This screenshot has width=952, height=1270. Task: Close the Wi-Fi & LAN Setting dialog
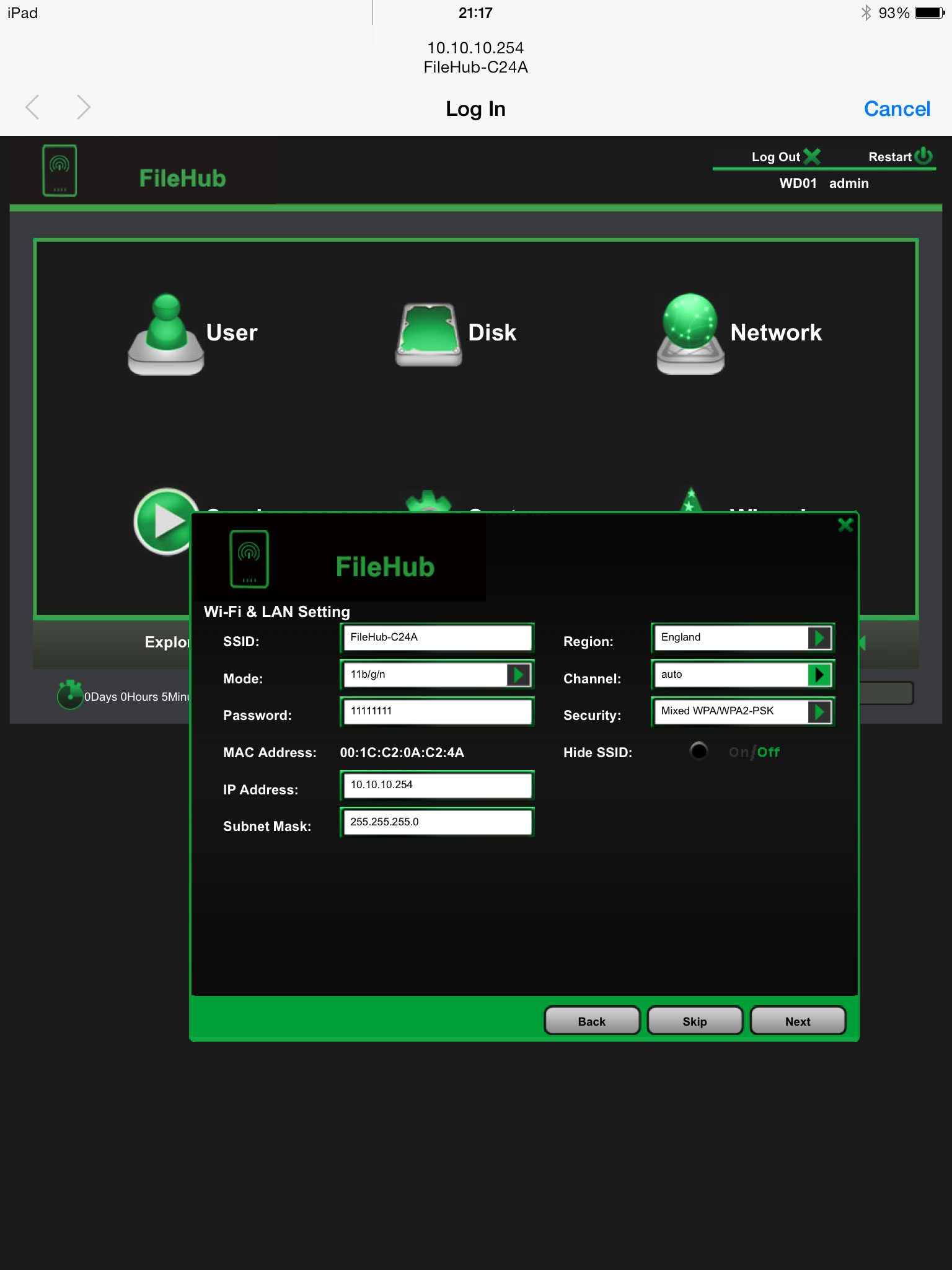point(845,525)
